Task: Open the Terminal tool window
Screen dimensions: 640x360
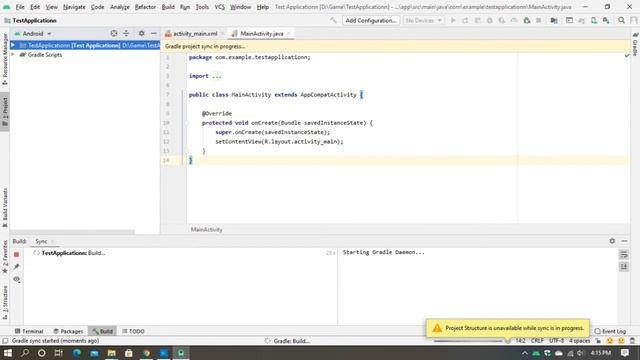Action: pyautogui.click(x=29, y=331)
